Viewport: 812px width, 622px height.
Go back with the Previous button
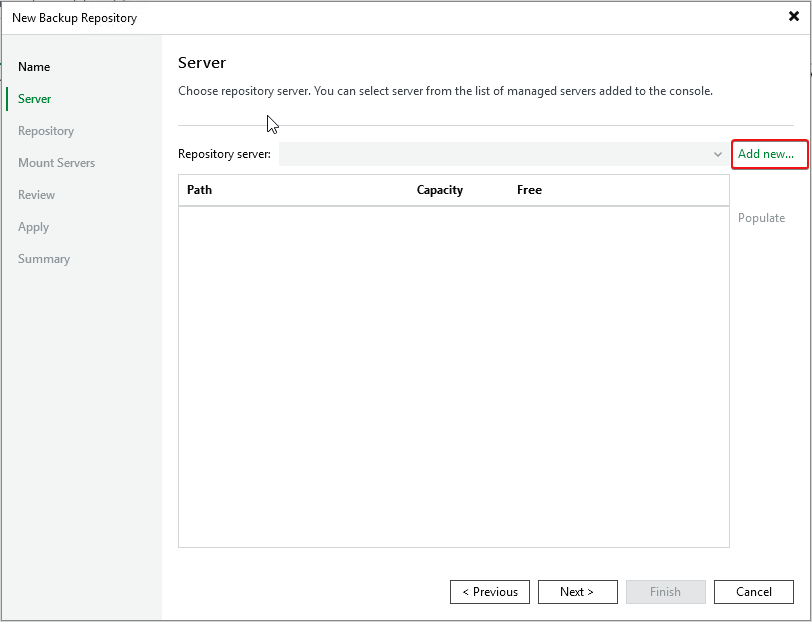pos(490,592)
